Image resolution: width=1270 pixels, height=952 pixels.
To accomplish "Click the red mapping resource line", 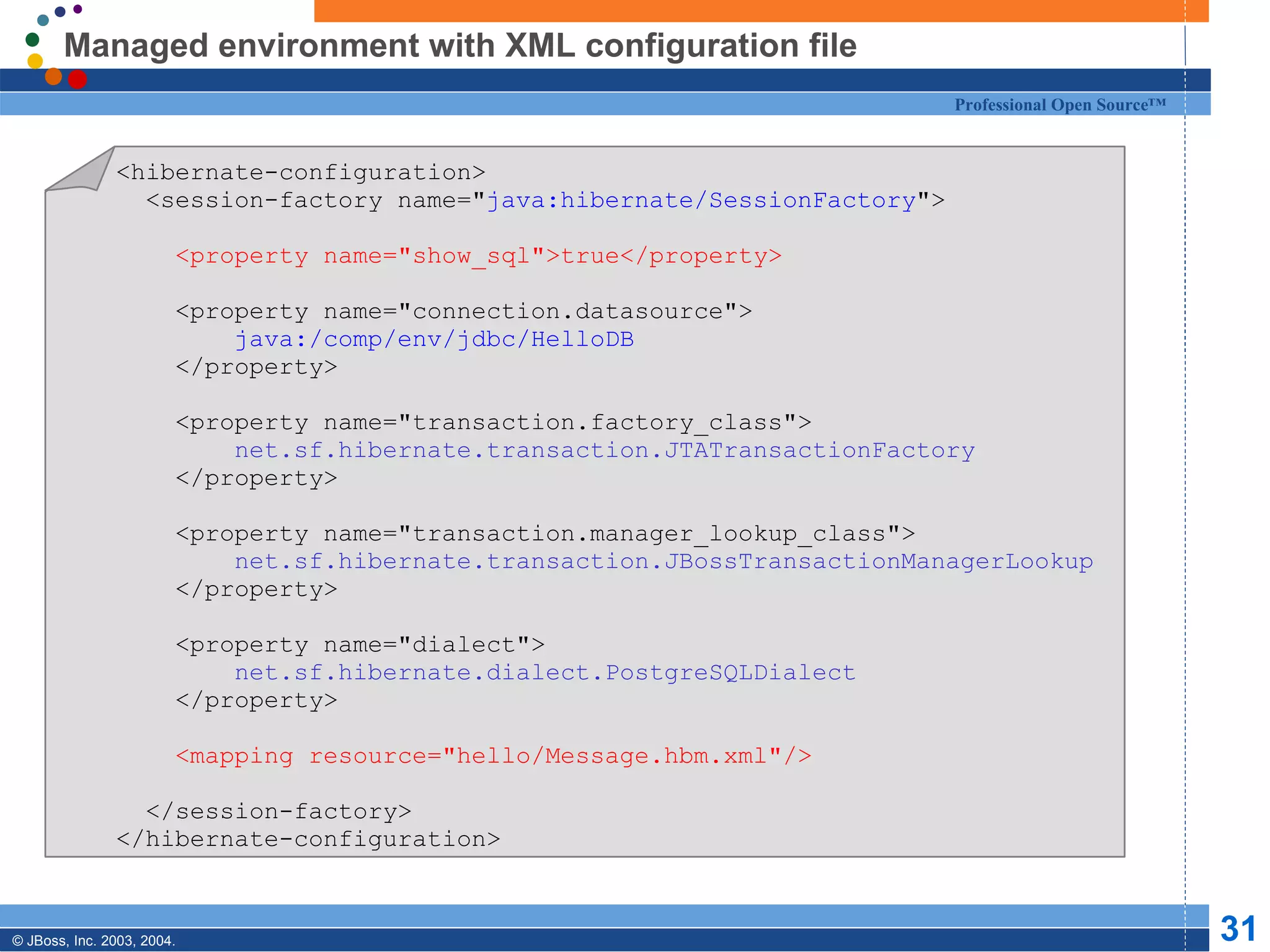I will pyautogui.click(x=493, y=756).
